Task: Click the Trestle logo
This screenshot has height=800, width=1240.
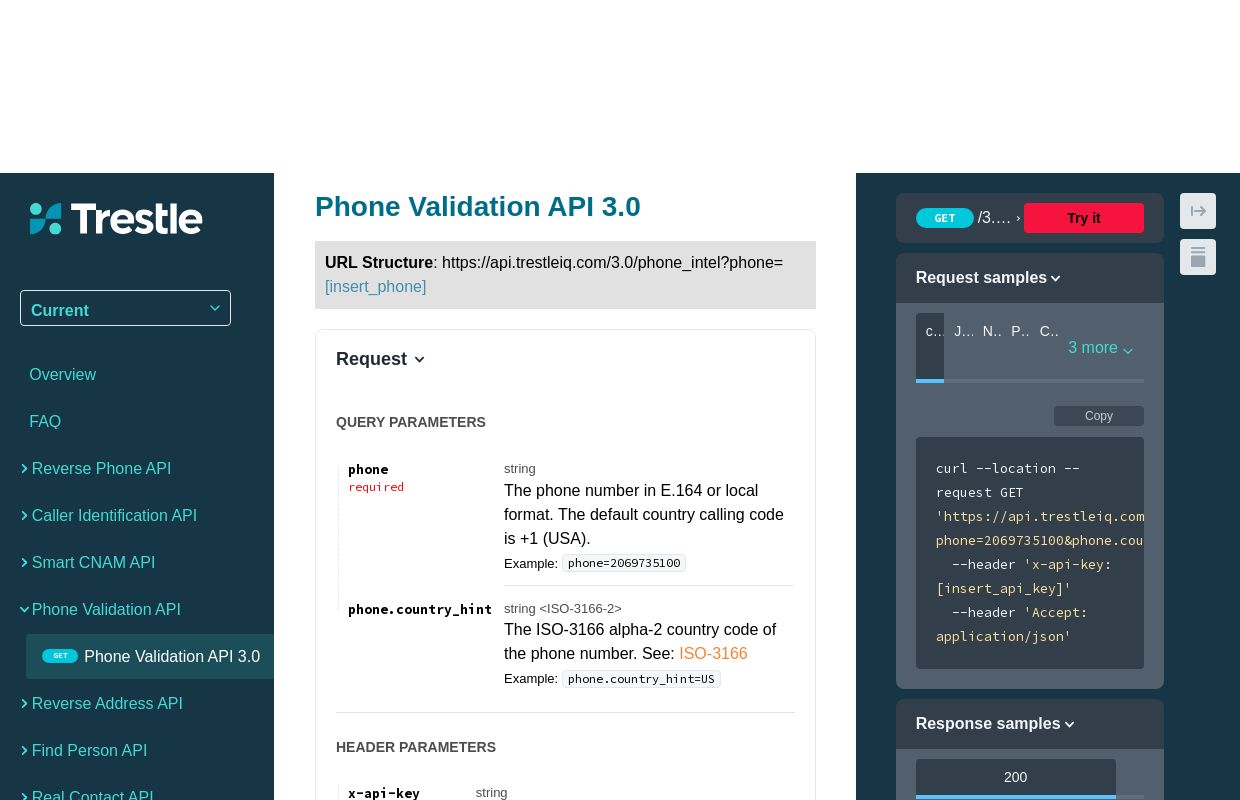Action: pyautogui.click(x=116, y=218)
